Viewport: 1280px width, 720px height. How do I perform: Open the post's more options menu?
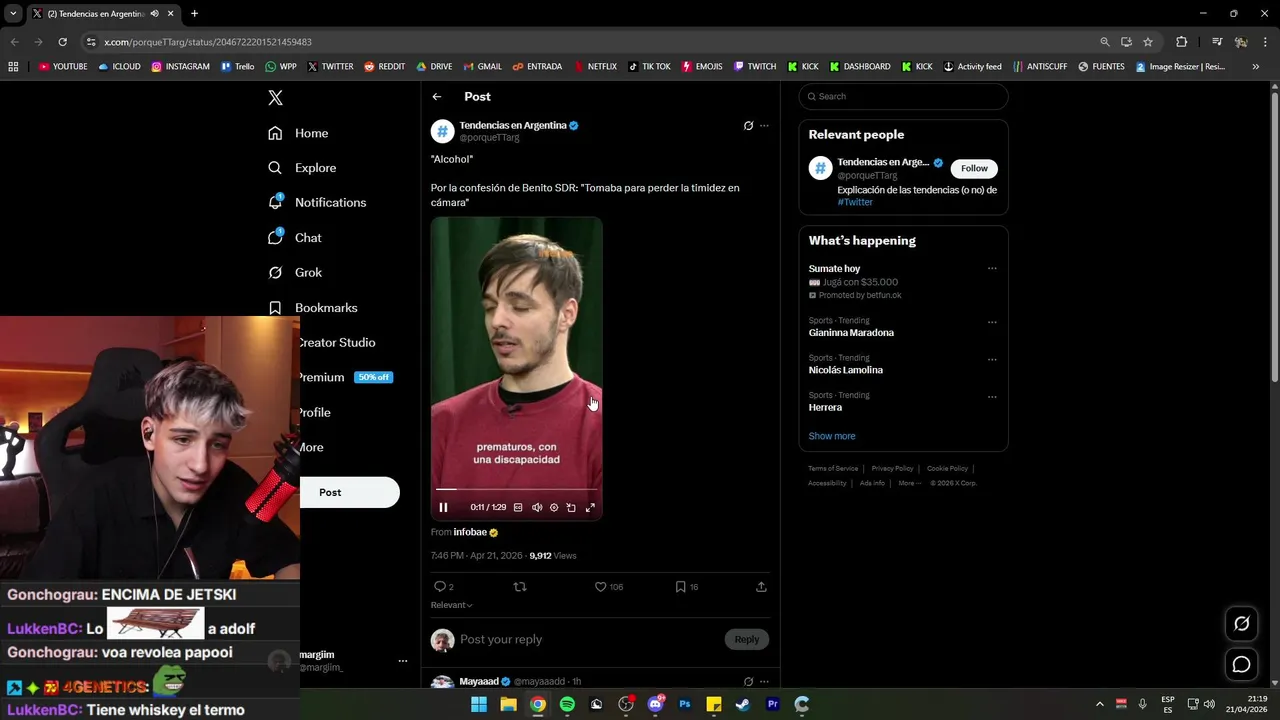click(x=764, y=126)
